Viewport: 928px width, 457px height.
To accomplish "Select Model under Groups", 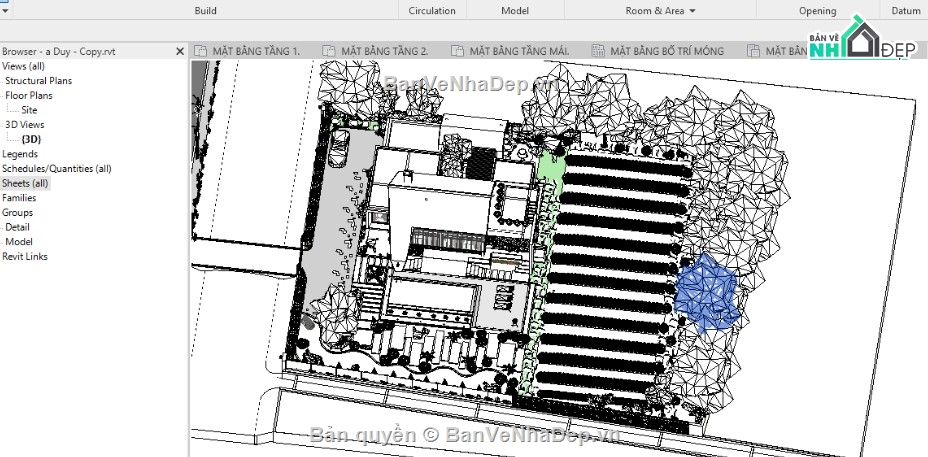I will tap(19, 242).
